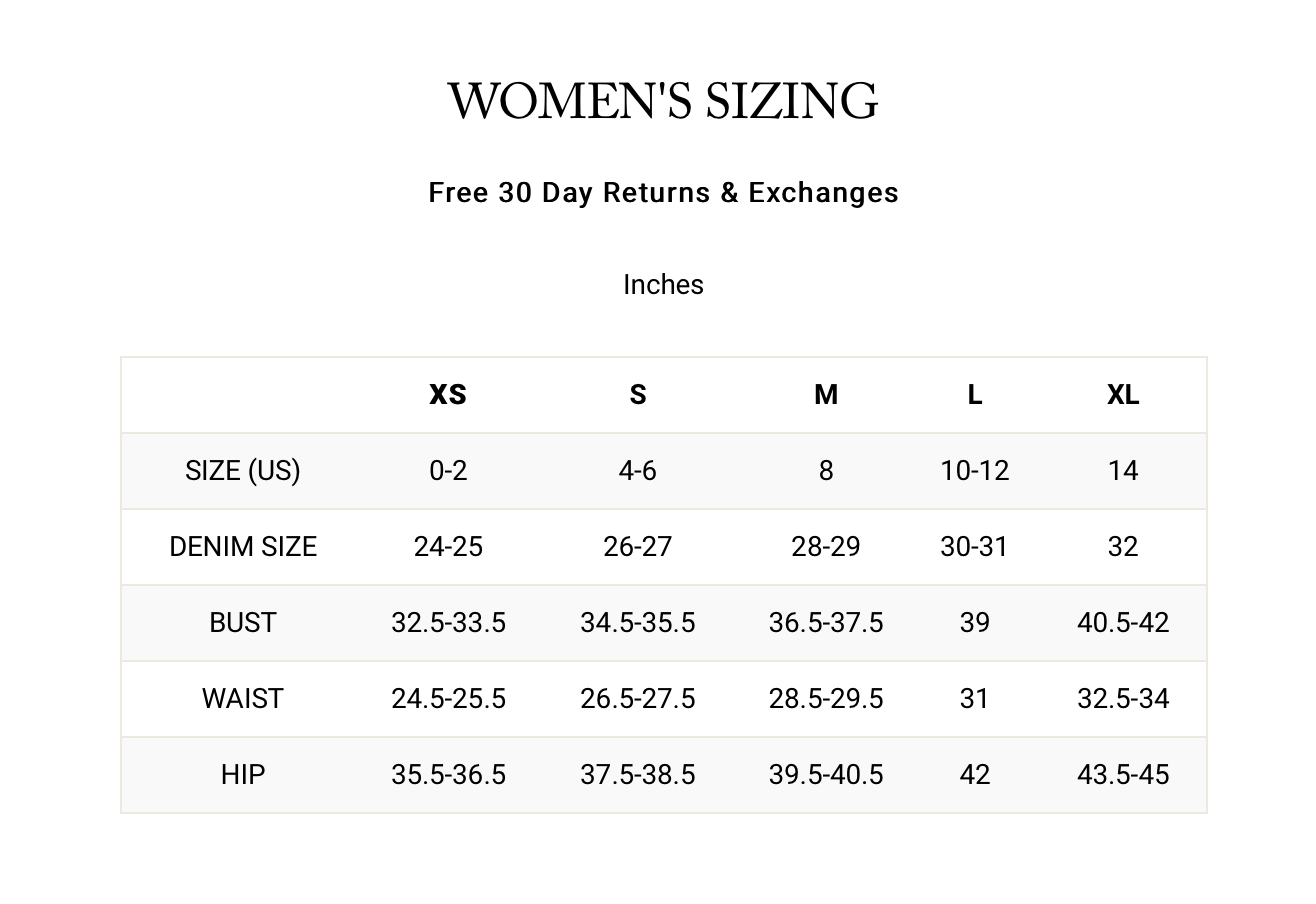Click the small hip value 37.5-38.5

click(637, 775)
